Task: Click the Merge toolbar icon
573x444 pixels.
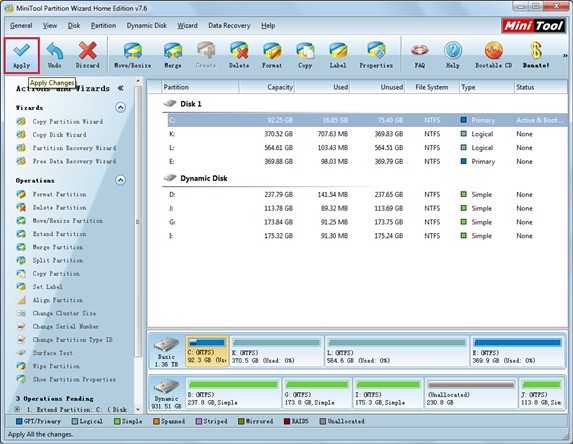Action: tap(173, 56)
